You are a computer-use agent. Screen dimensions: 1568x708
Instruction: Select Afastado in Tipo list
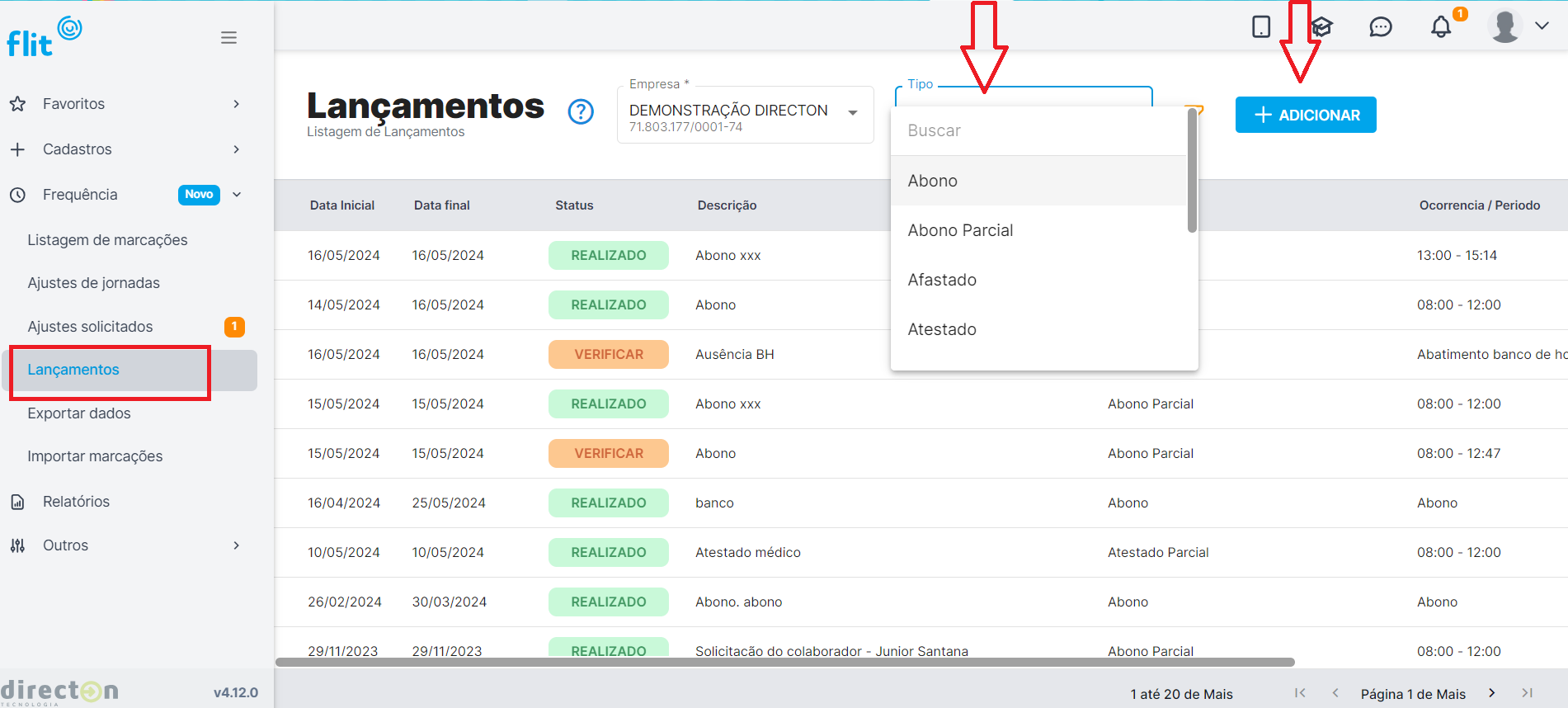pos(1038,280)
